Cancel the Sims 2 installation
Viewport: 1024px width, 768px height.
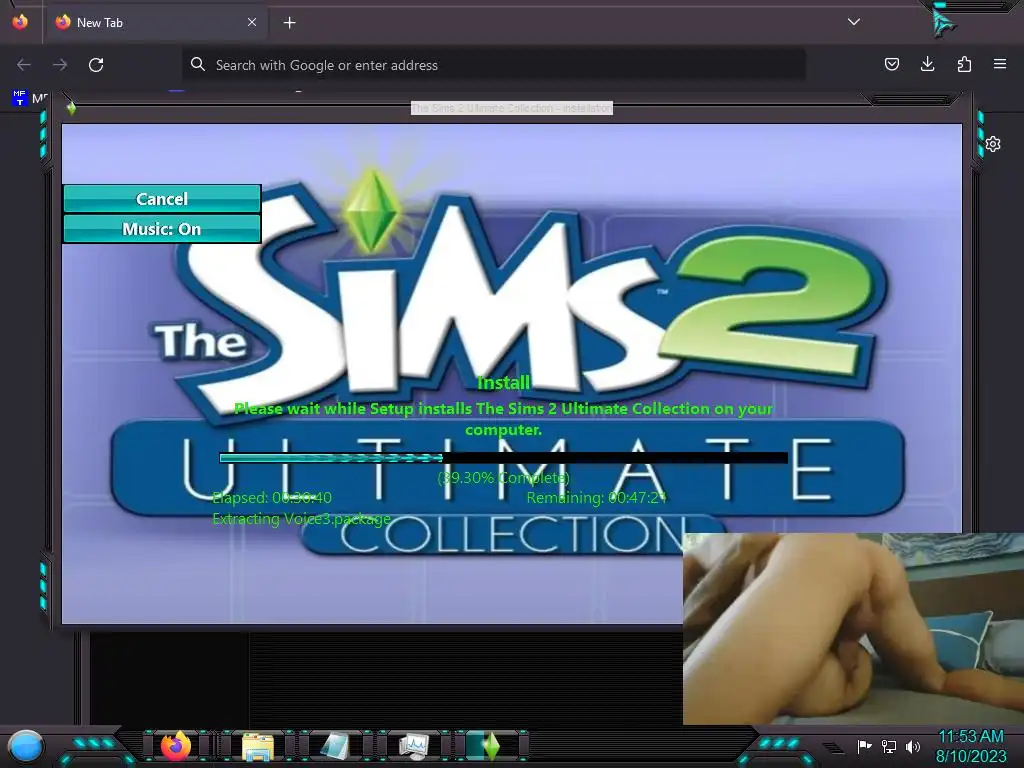(x=162, y=199)
